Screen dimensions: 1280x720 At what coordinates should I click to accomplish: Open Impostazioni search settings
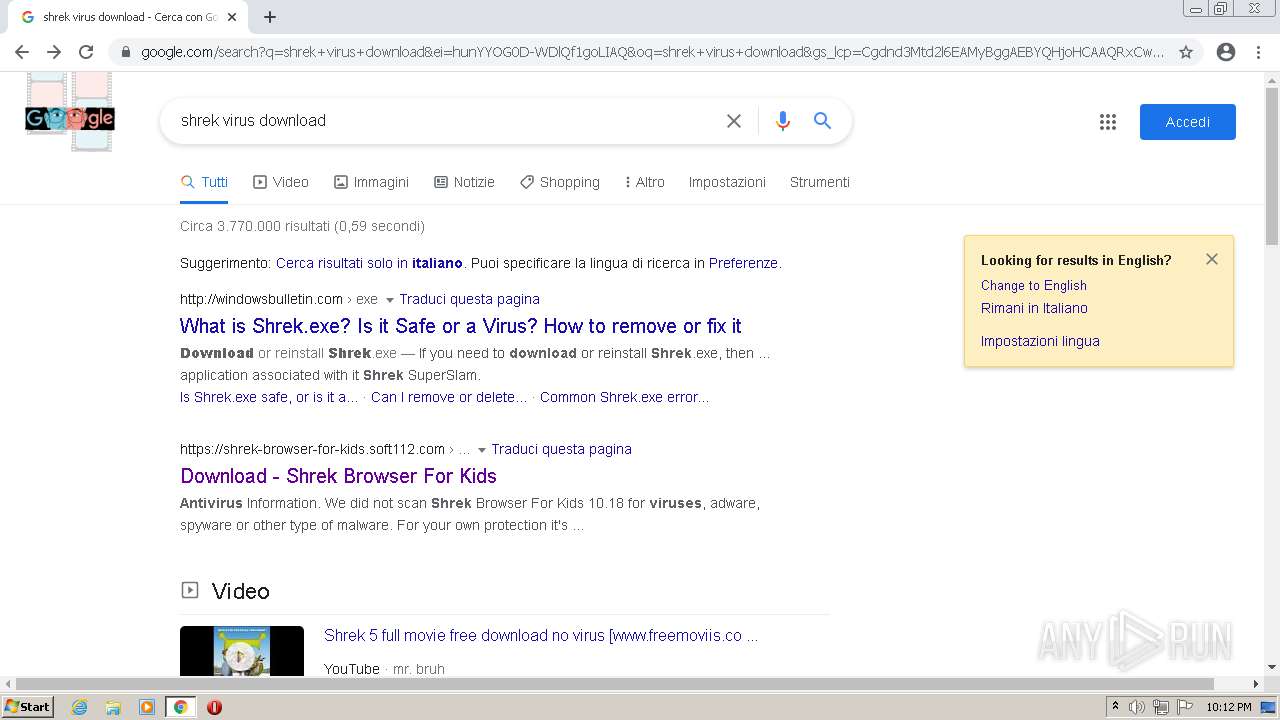(727, 182)
